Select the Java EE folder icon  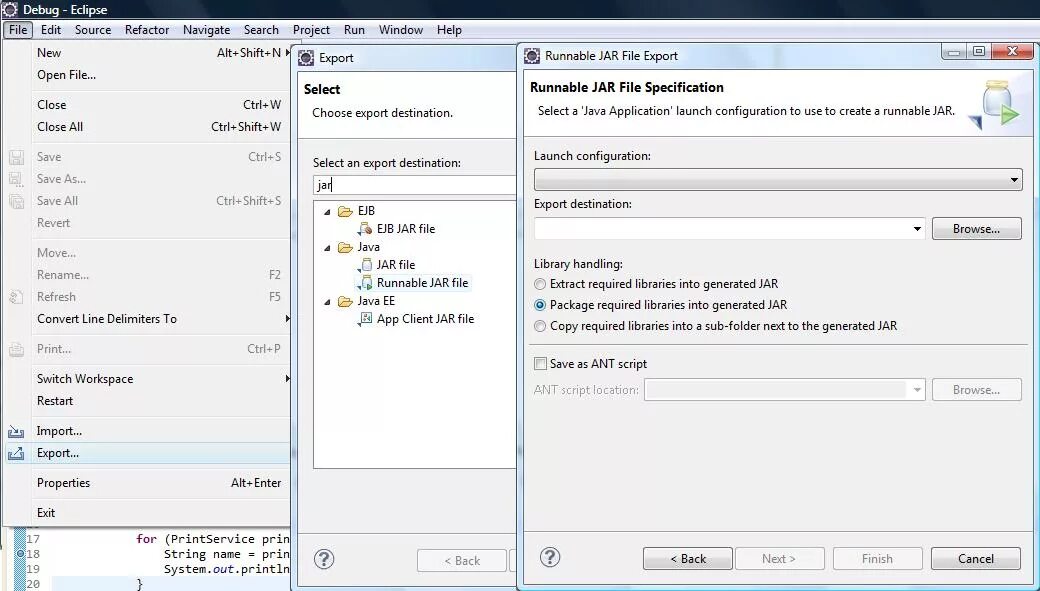346,301
